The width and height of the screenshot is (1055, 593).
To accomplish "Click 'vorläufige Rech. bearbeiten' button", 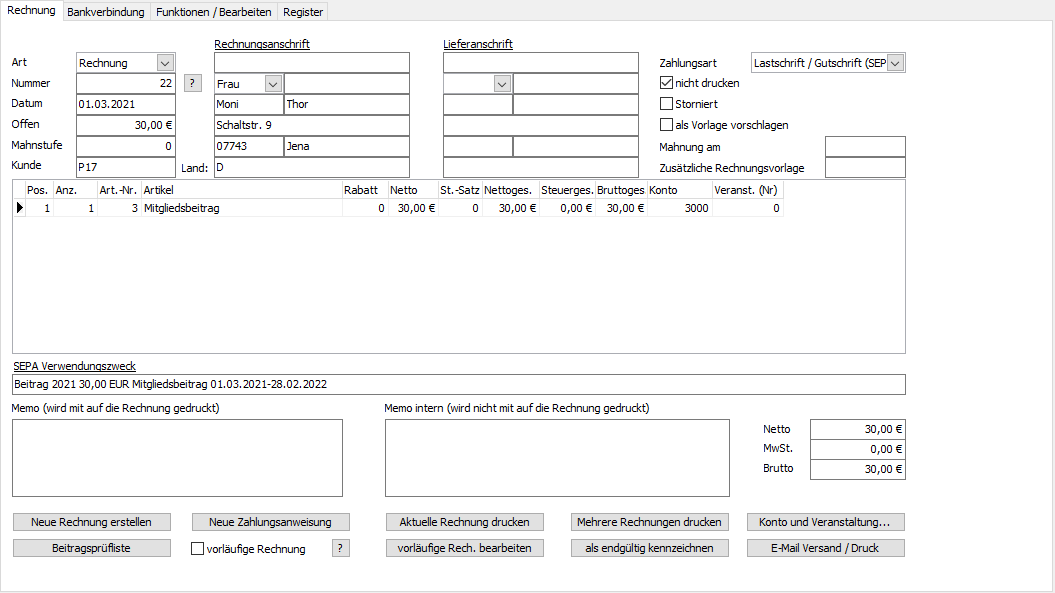I will [x=464, y=548].
